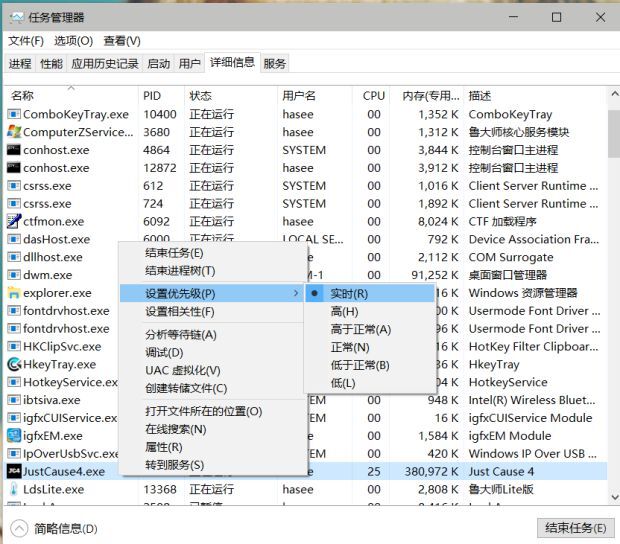Click icon of csrss.exe PID 612
The image size is (620, 544).
pos(14,185)
